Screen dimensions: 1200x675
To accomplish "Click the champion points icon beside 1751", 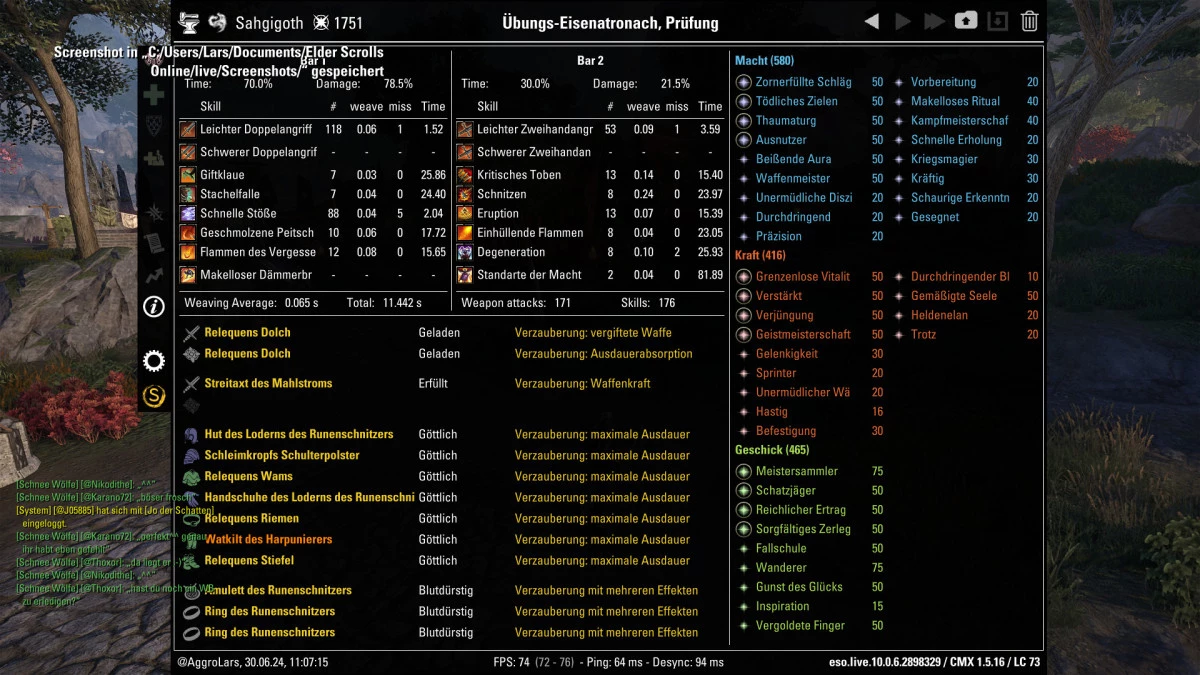I will 321,22.
